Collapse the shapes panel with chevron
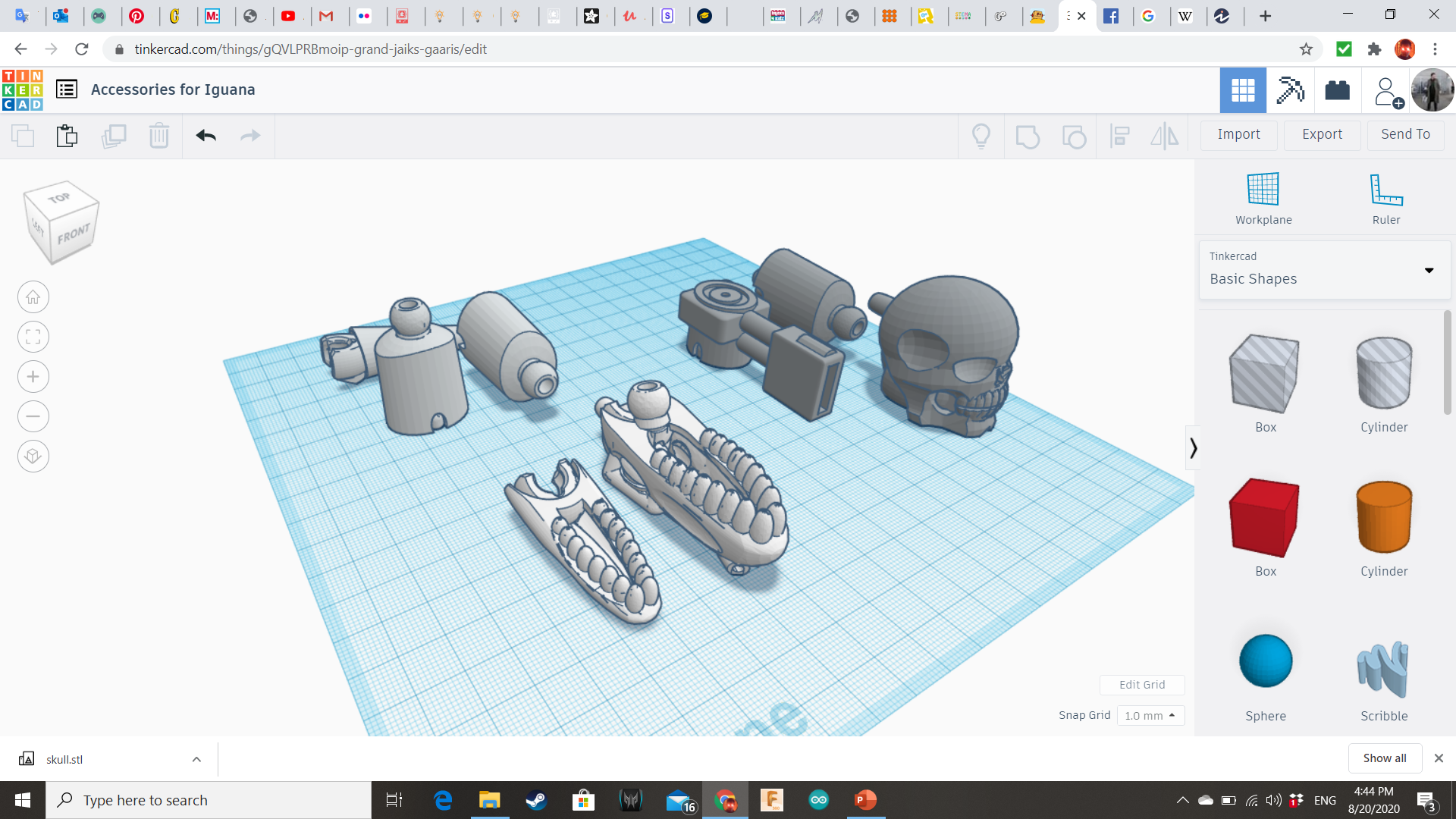This screenshot has width=1456, height=819. 1193,448
